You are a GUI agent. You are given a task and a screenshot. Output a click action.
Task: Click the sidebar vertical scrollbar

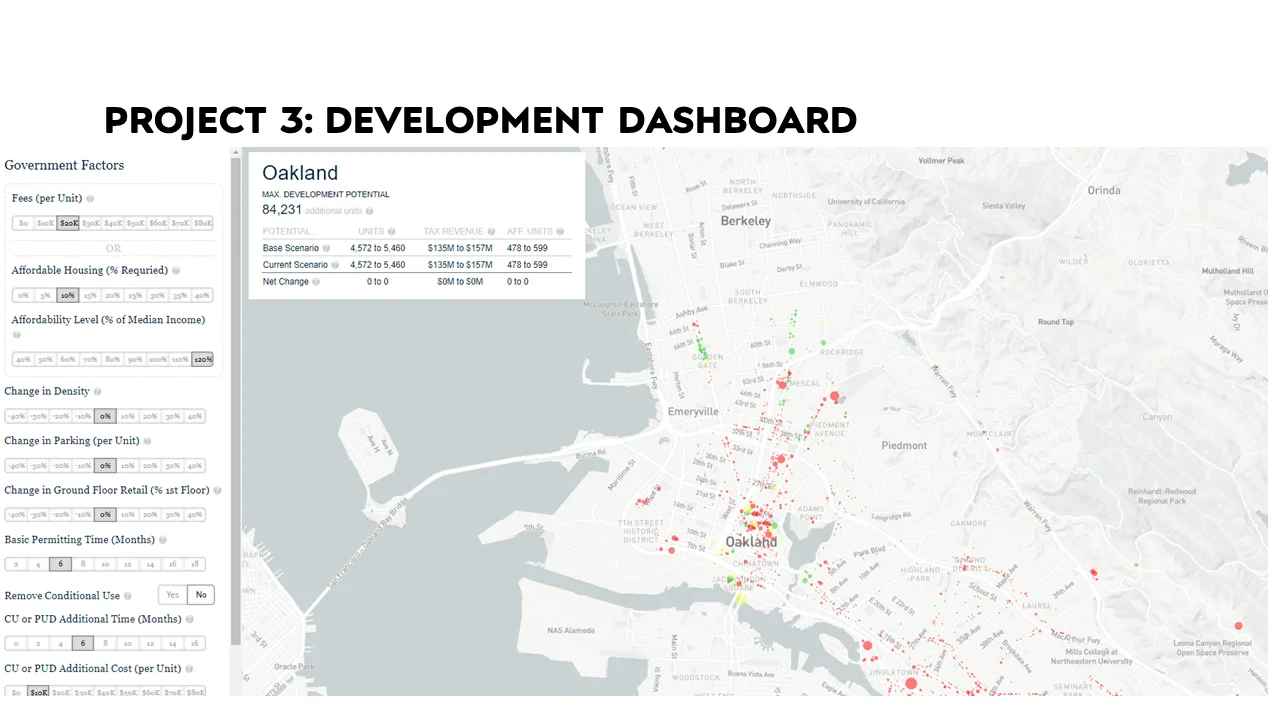[236, 400]
